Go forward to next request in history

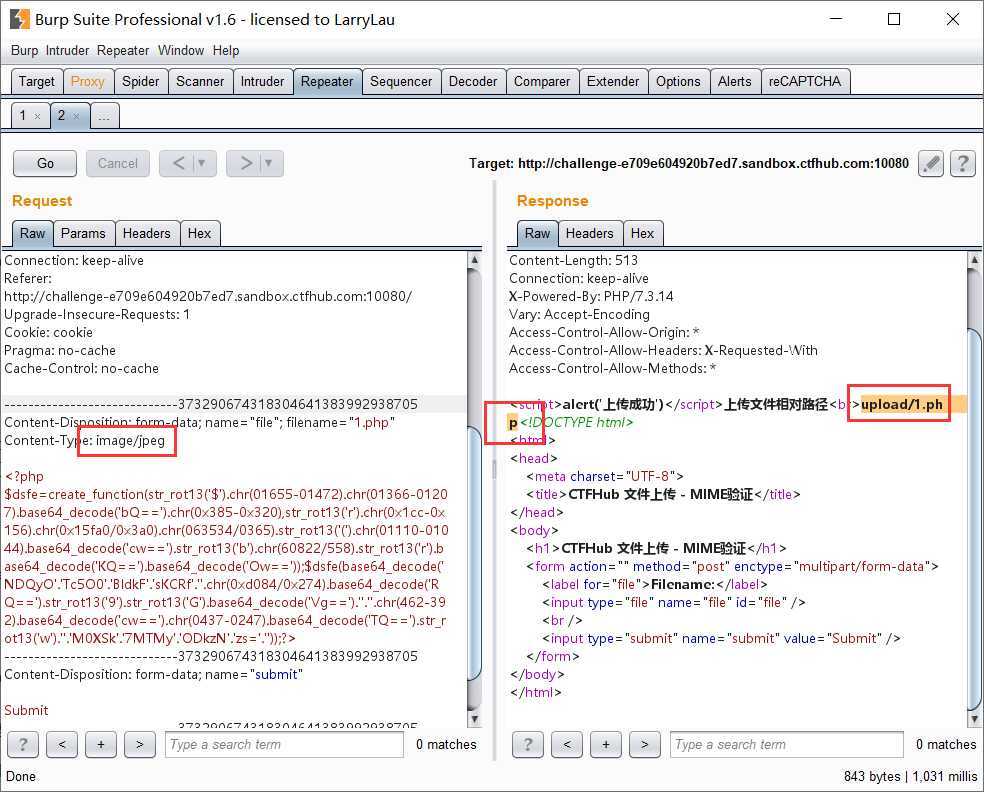tap(246, 164)
